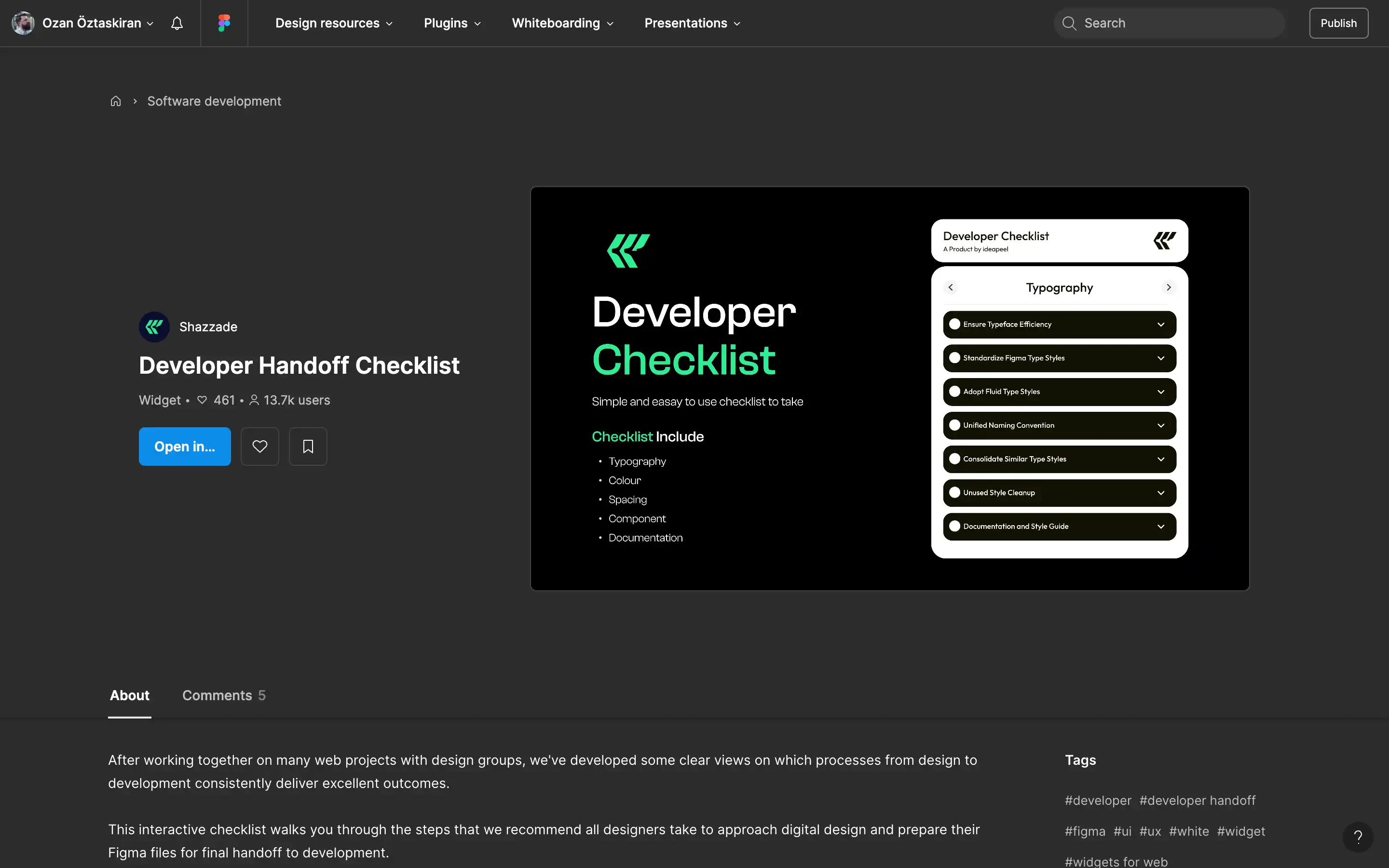The height and width of the screenshot is (868, 1389).
Task: Click the Figma logo icon
Action: [224, 23]
